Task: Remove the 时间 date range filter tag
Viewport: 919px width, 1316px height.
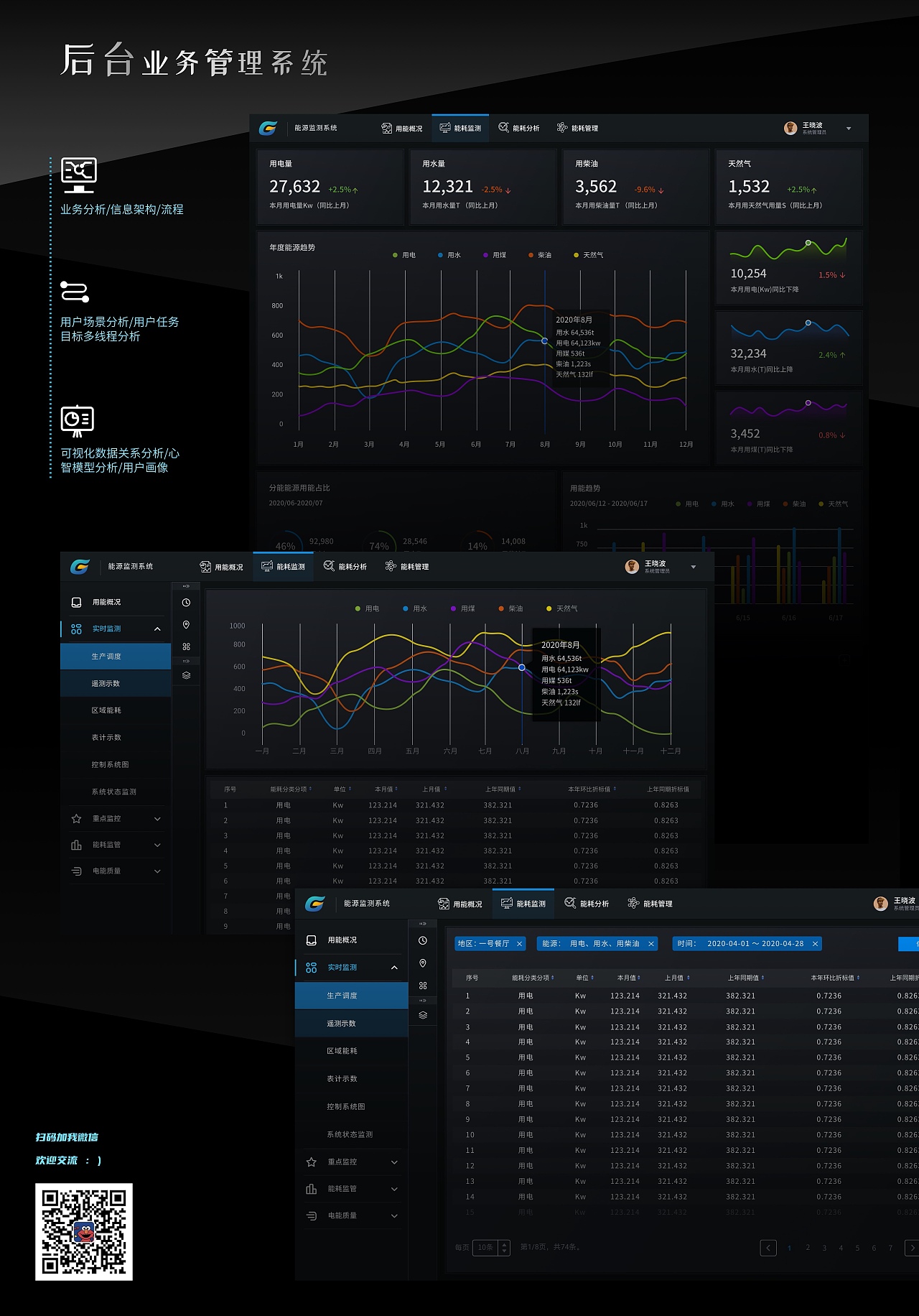Action: point(816,944)
